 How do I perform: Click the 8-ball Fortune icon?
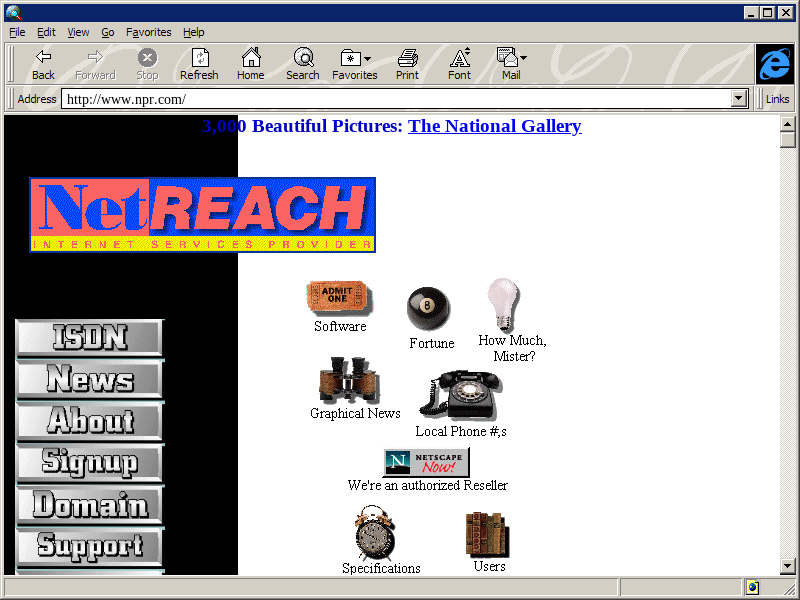428,308
